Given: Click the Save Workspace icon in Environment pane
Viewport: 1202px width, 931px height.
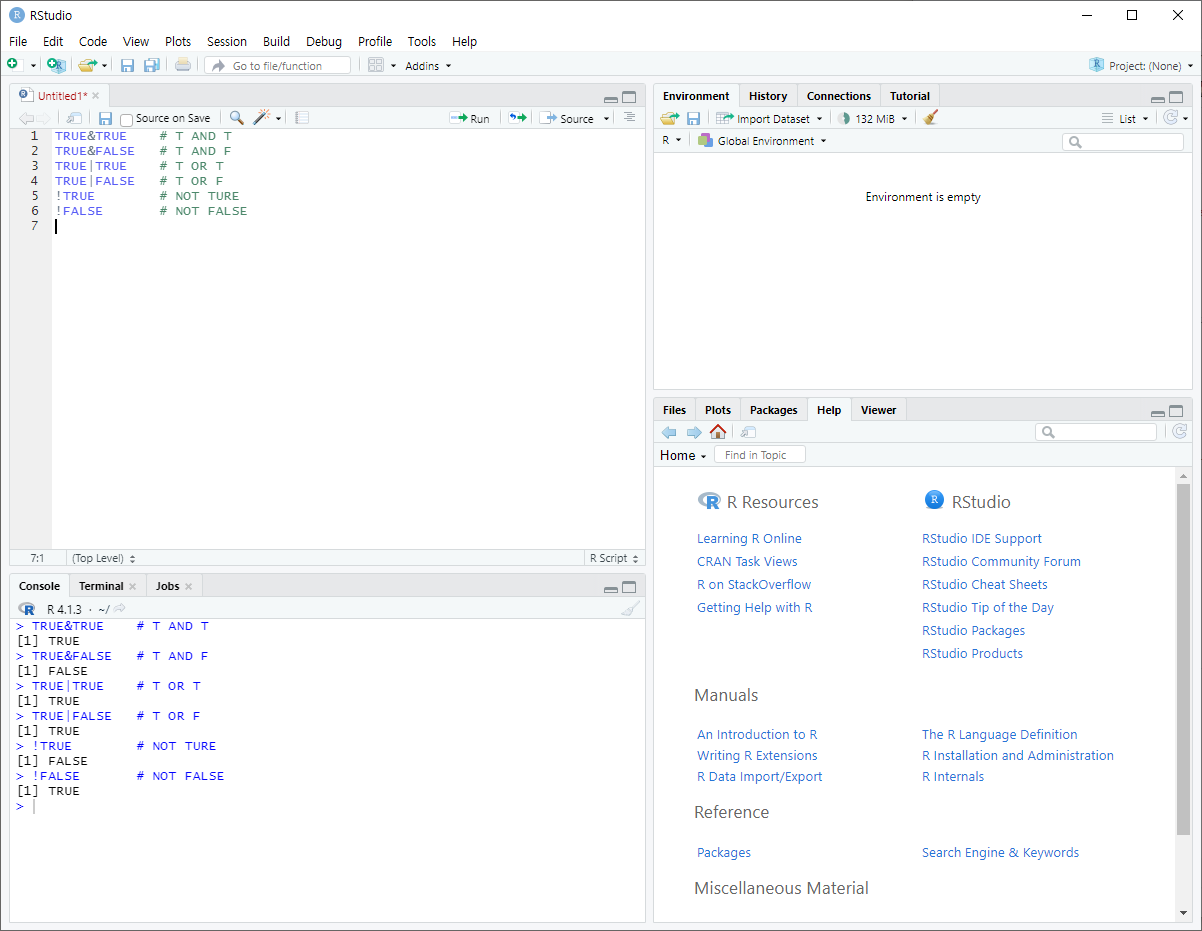Looking at the screenshot, I should point(693,118).
